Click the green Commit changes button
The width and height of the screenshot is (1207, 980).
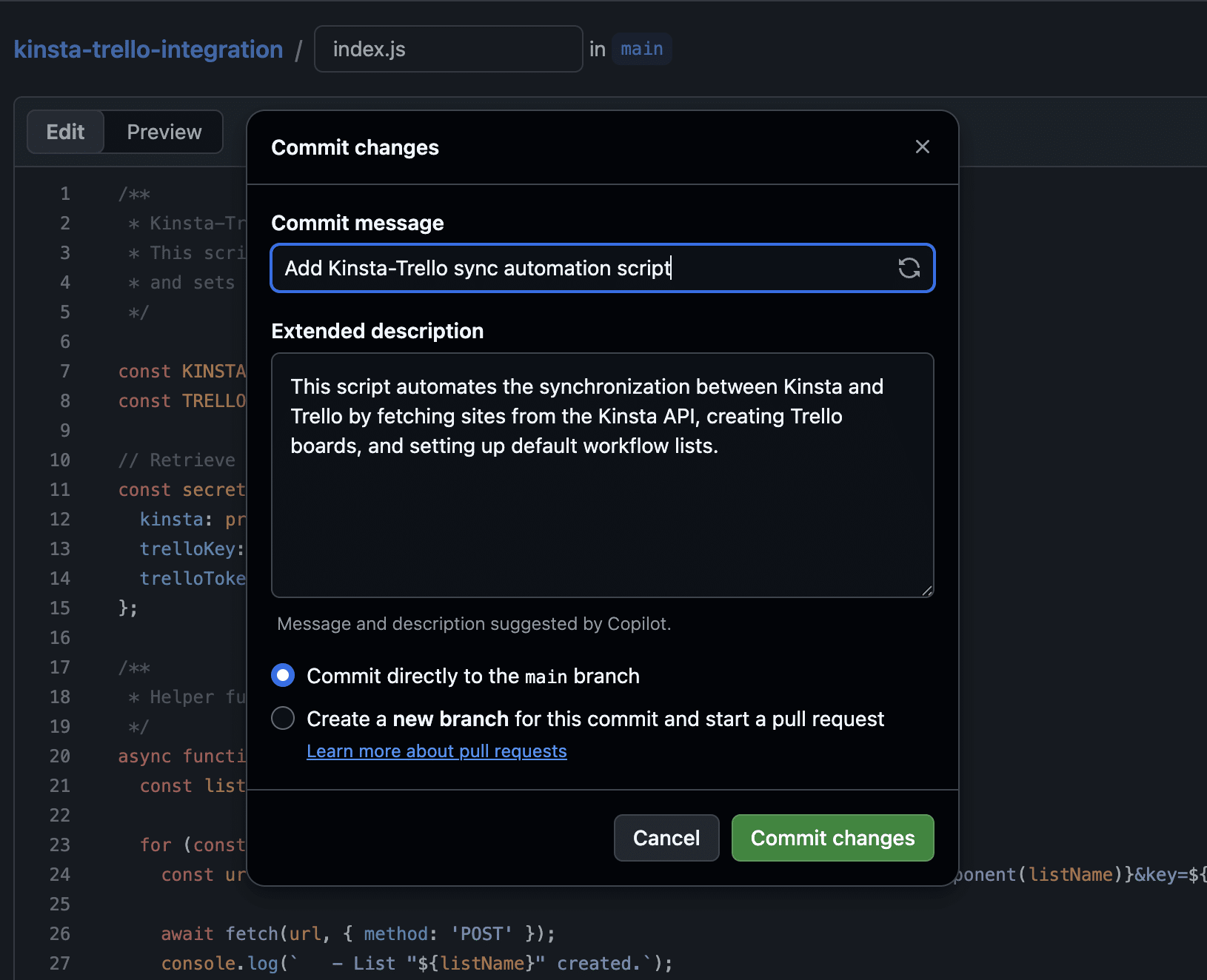[x=832, y=837]
